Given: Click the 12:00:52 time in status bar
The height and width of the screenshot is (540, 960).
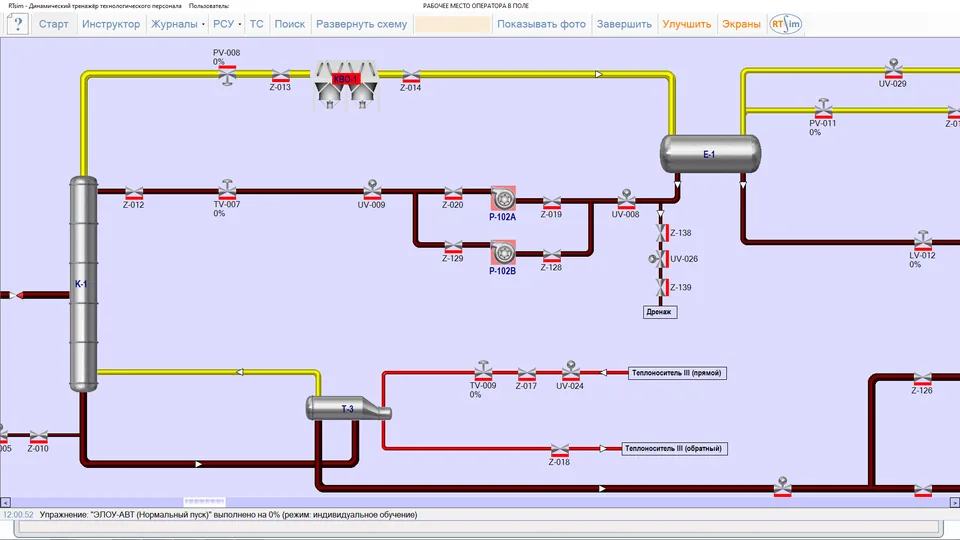Looking at the screenshot, I should (18, 515).
